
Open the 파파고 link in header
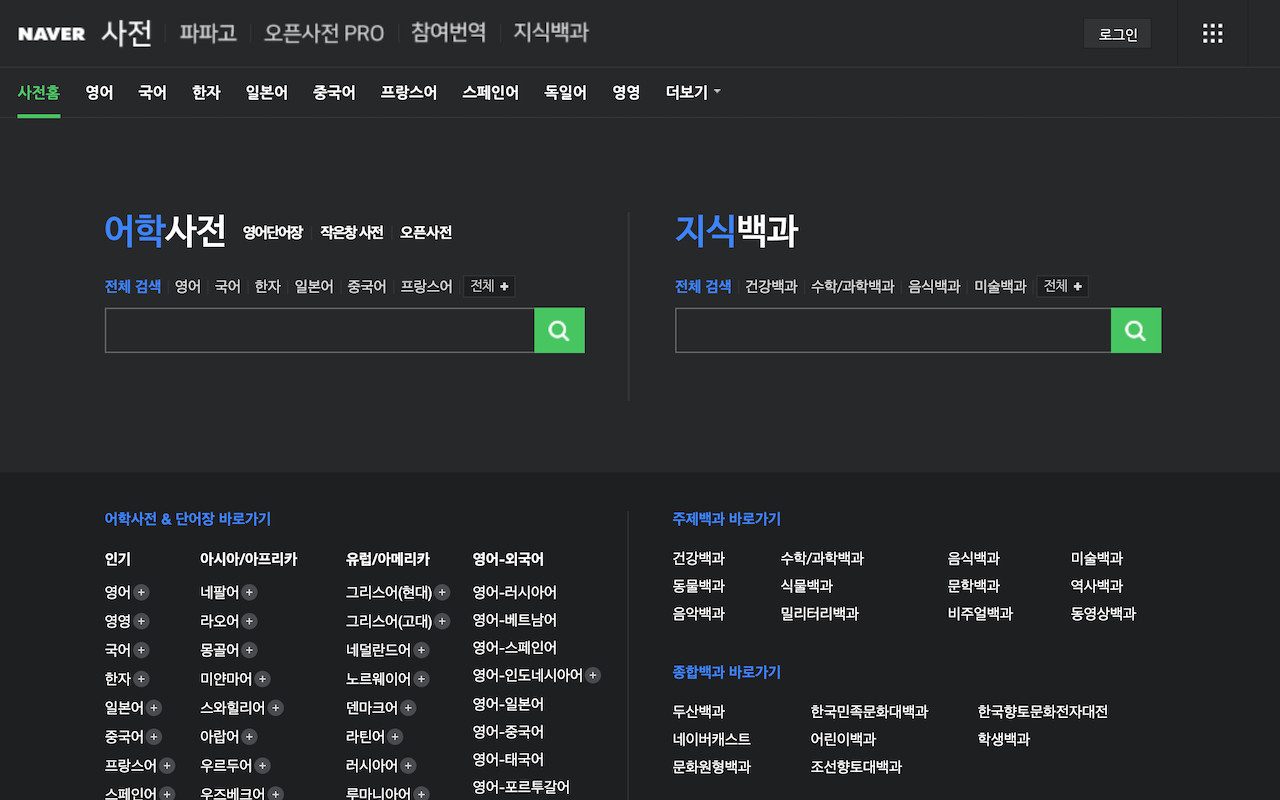coord(208,33)
